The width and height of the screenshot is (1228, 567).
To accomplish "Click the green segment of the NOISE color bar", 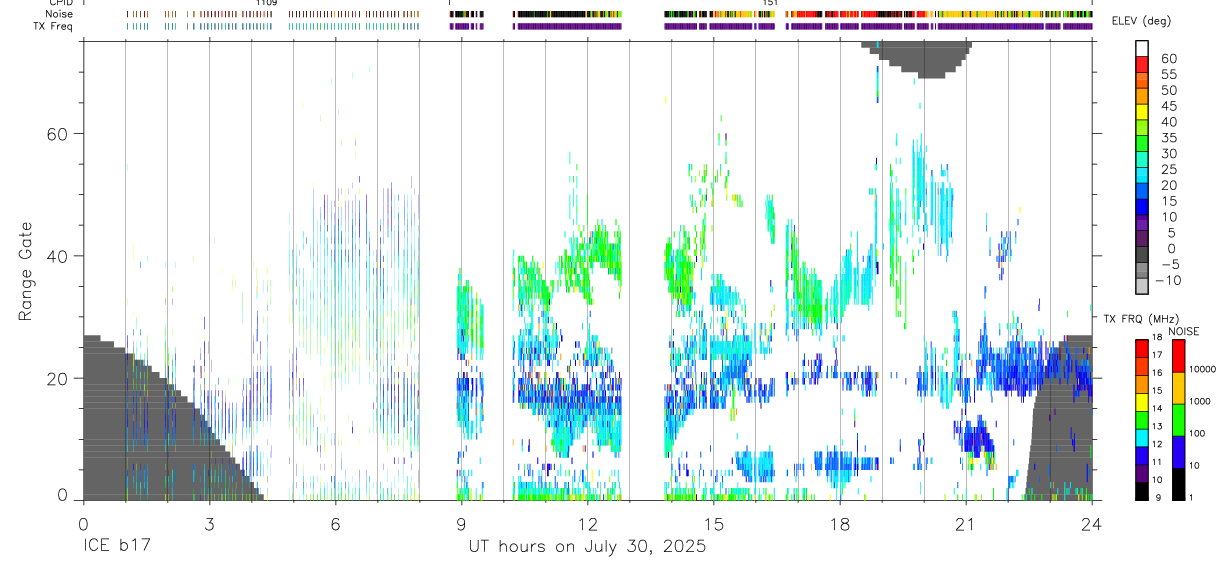I will (1178, 418).
